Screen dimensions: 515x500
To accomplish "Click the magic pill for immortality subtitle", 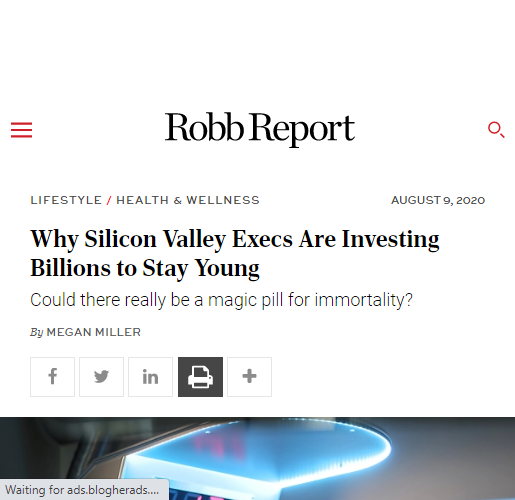I will coord(221,300).
